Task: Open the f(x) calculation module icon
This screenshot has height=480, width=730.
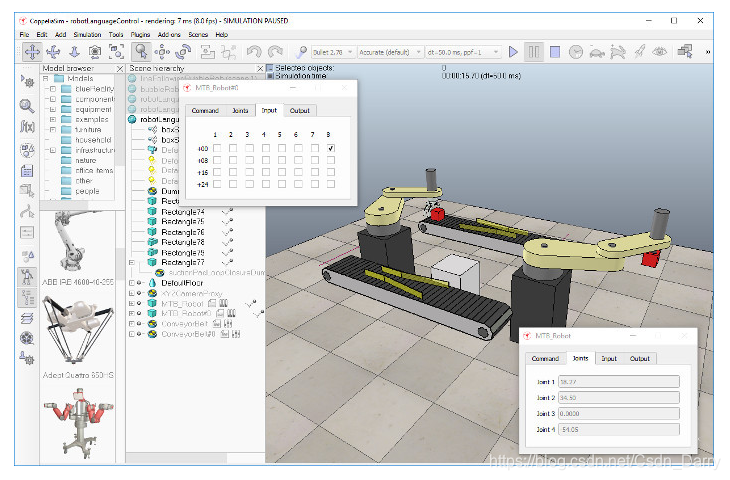Action: (27, 127)
